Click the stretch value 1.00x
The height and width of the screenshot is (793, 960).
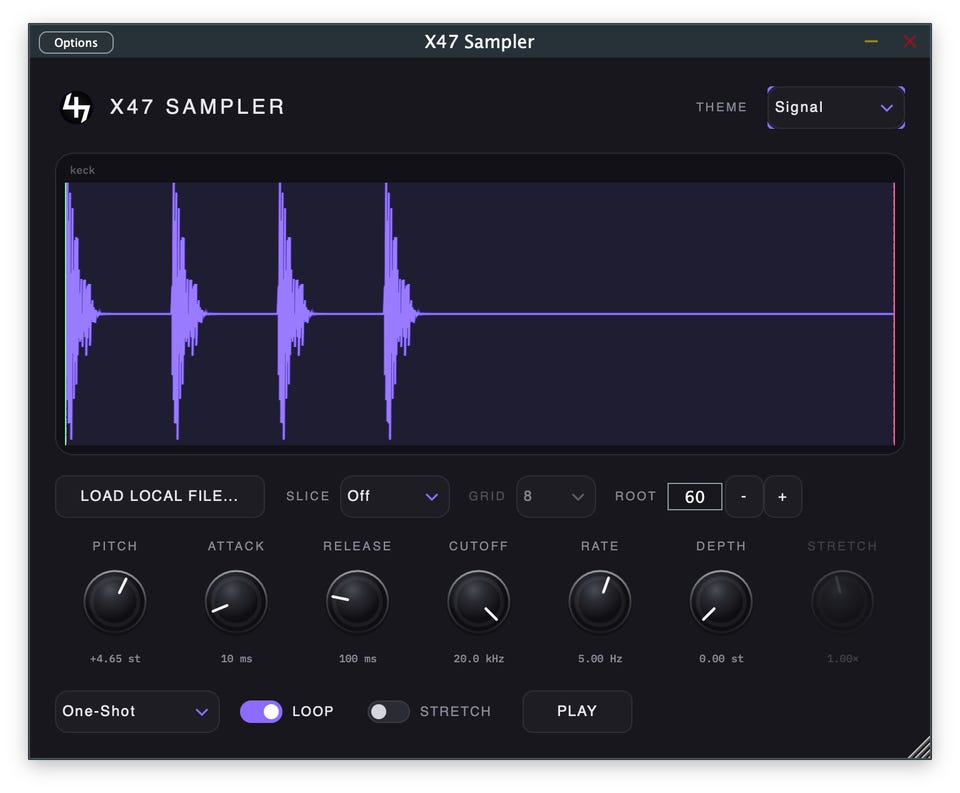842,659
